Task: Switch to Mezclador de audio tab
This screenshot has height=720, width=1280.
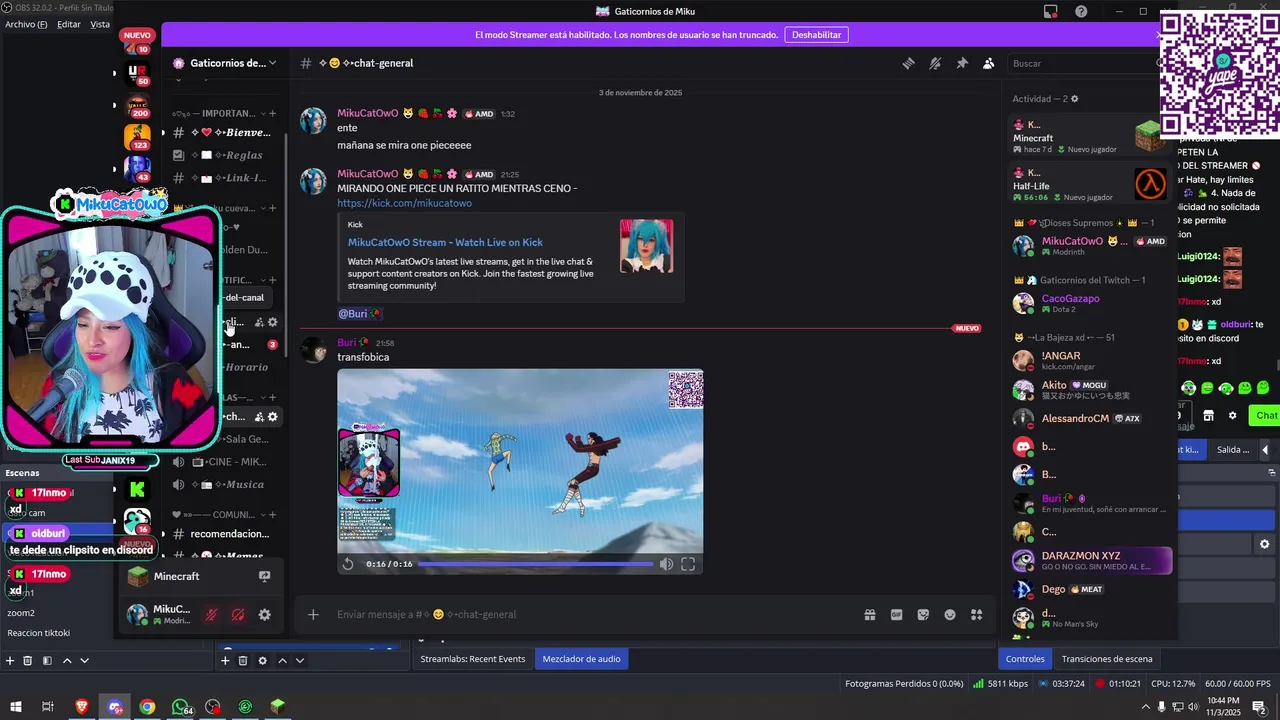Action: click(581, 659)
